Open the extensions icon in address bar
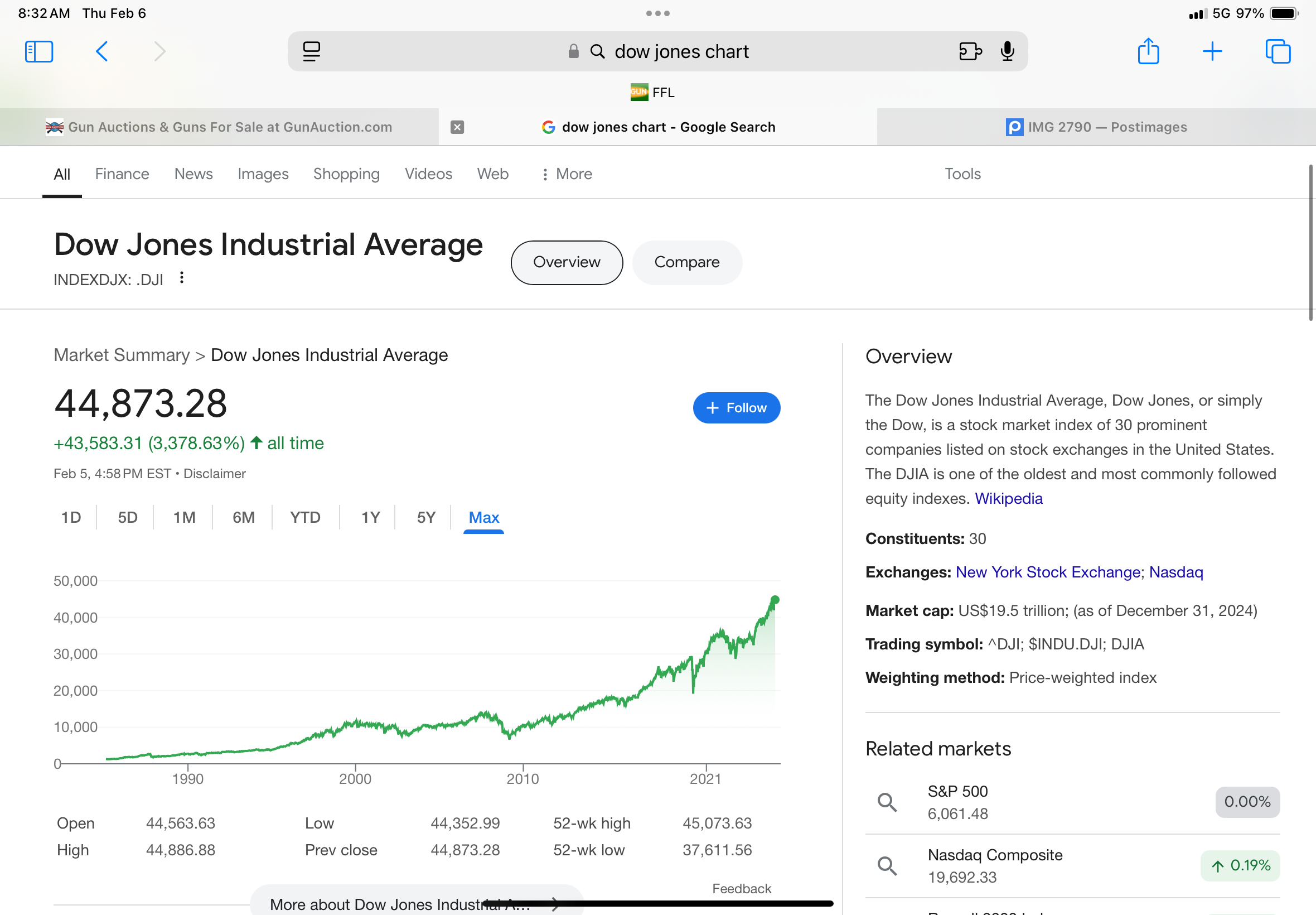This screenshot has height=915, width=1316. tap(970, 51)
